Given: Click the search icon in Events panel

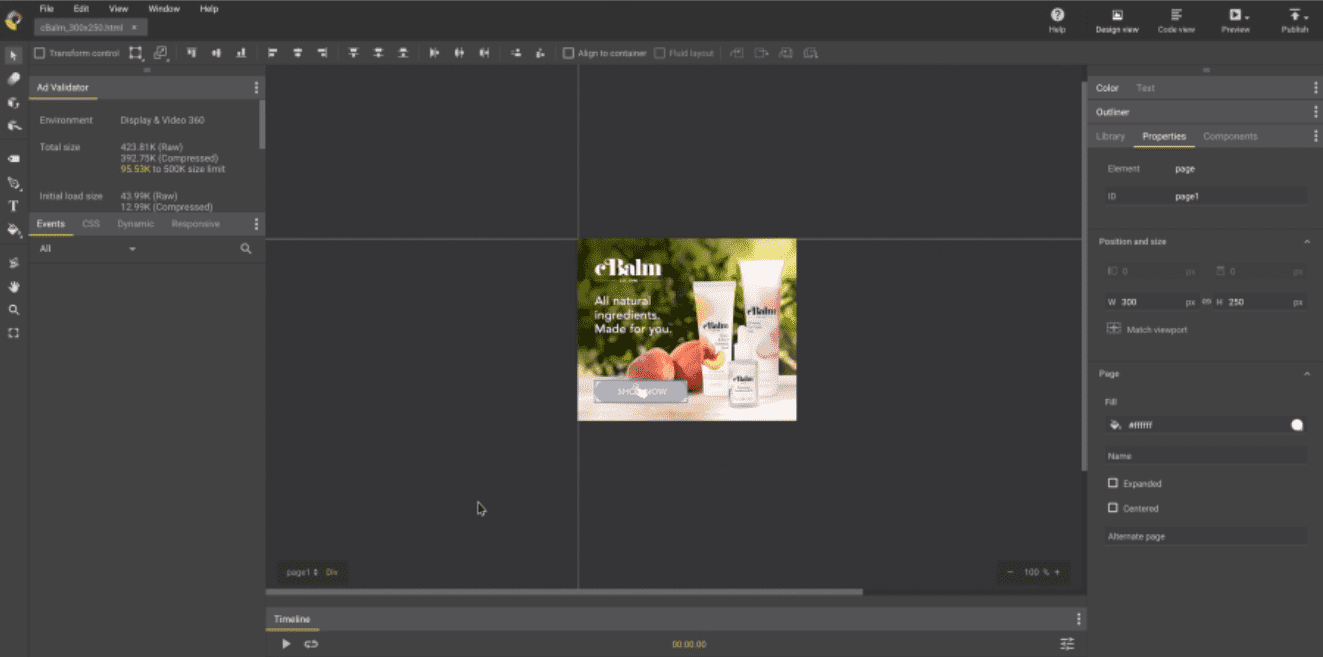Looking at the screenshot, I should (246, 248).
